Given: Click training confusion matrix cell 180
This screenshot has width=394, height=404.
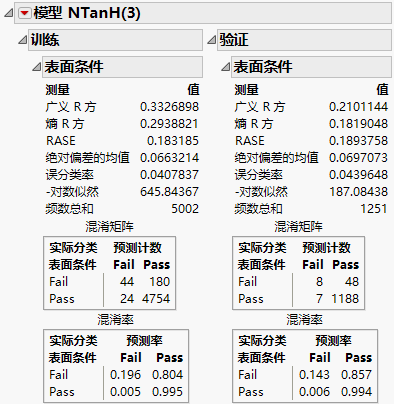Looking at the screenshot, I should pyautogui.click(x=160, y=282).
